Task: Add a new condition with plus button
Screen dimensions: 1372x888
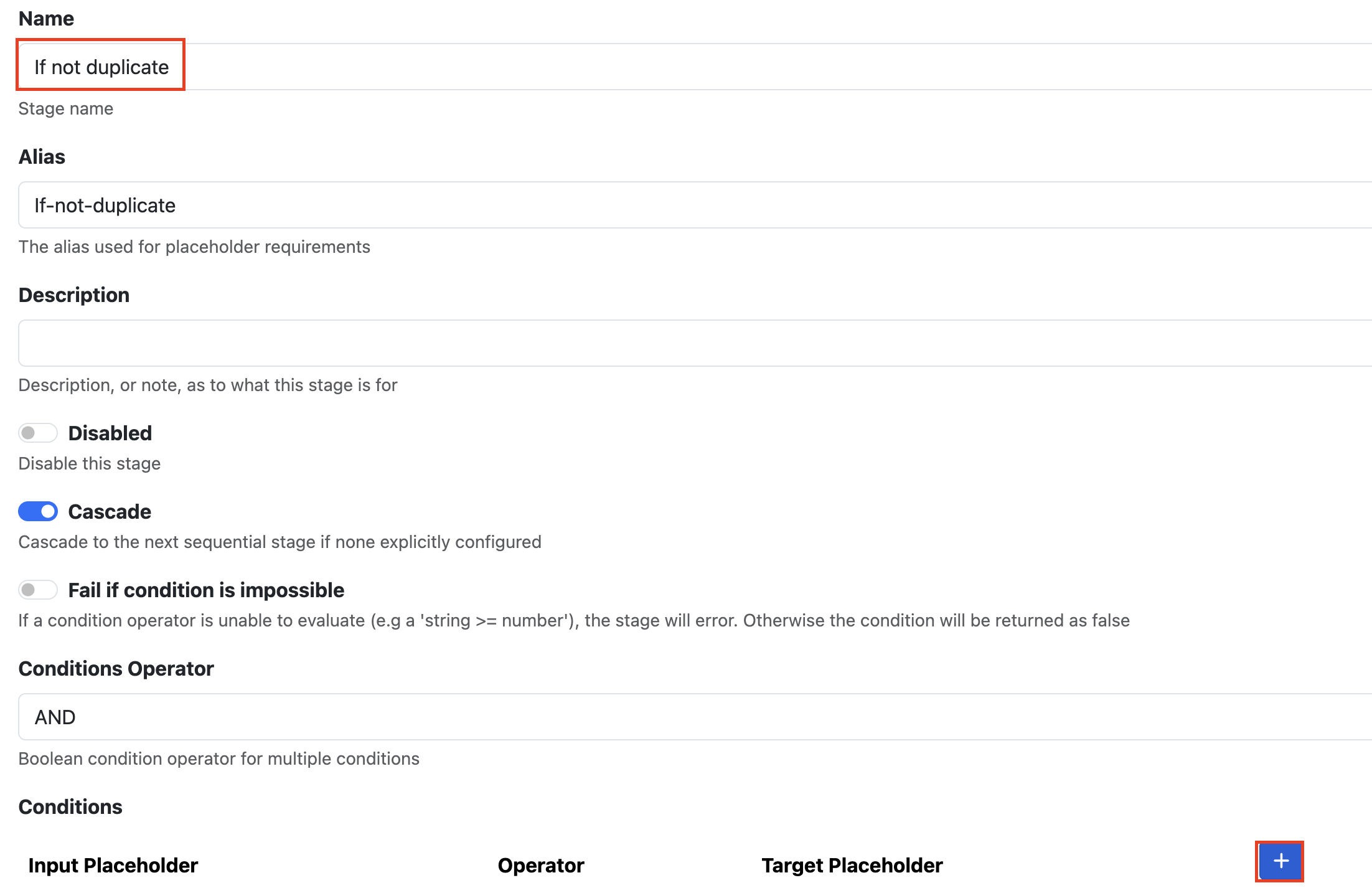Action: [x=1280, y=861]
